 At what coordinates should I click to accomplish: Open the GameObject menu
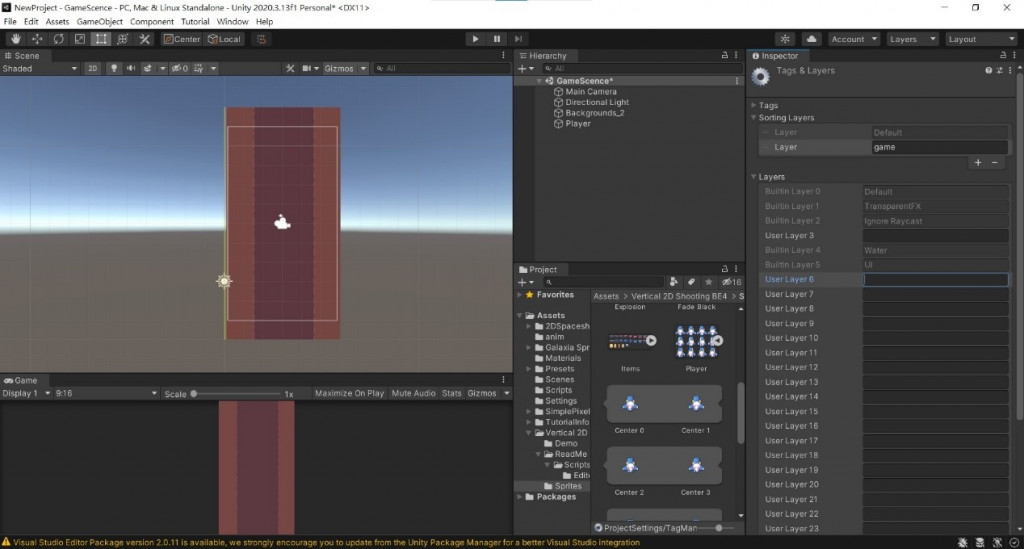point(99,22)
